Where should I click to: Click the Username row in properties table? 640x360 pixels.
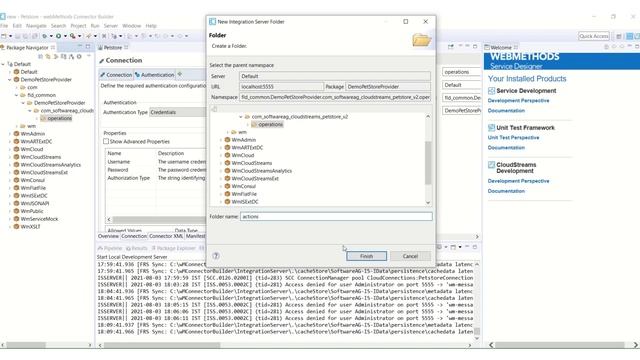155,162
